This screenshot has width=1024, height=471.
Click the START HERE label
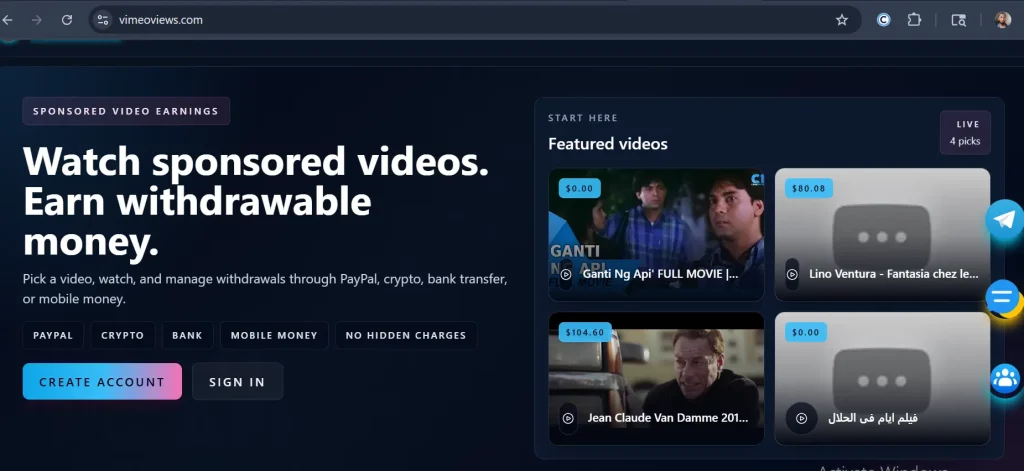point(583,118)
